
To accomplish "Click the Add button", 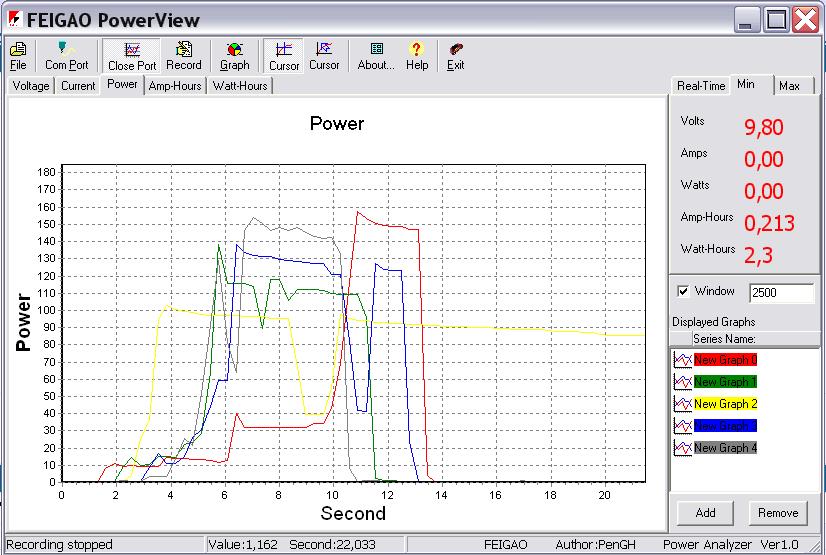I will click(705, 513).
